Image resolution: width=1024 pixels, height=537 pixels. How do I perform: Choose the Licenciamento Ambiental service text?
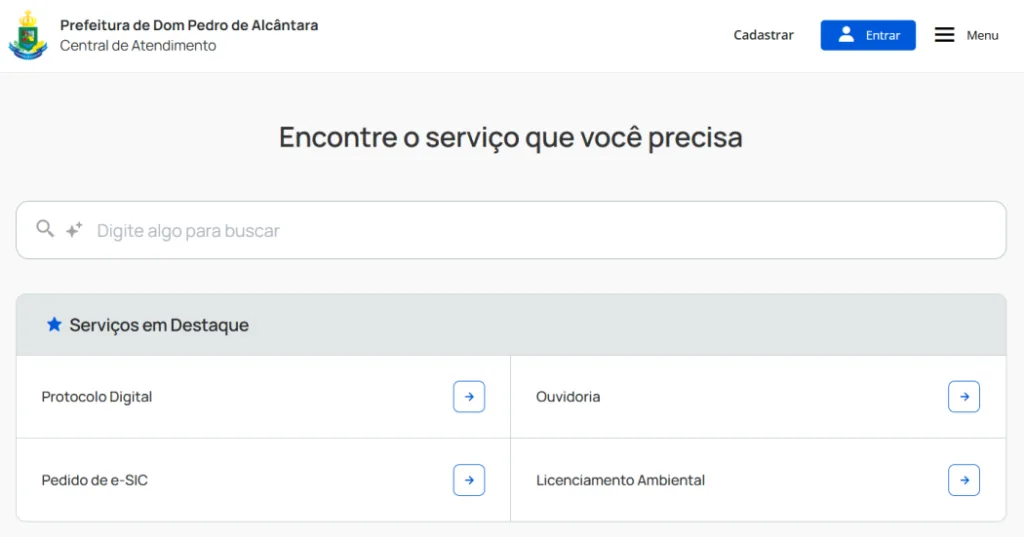(x=620, y=480)
